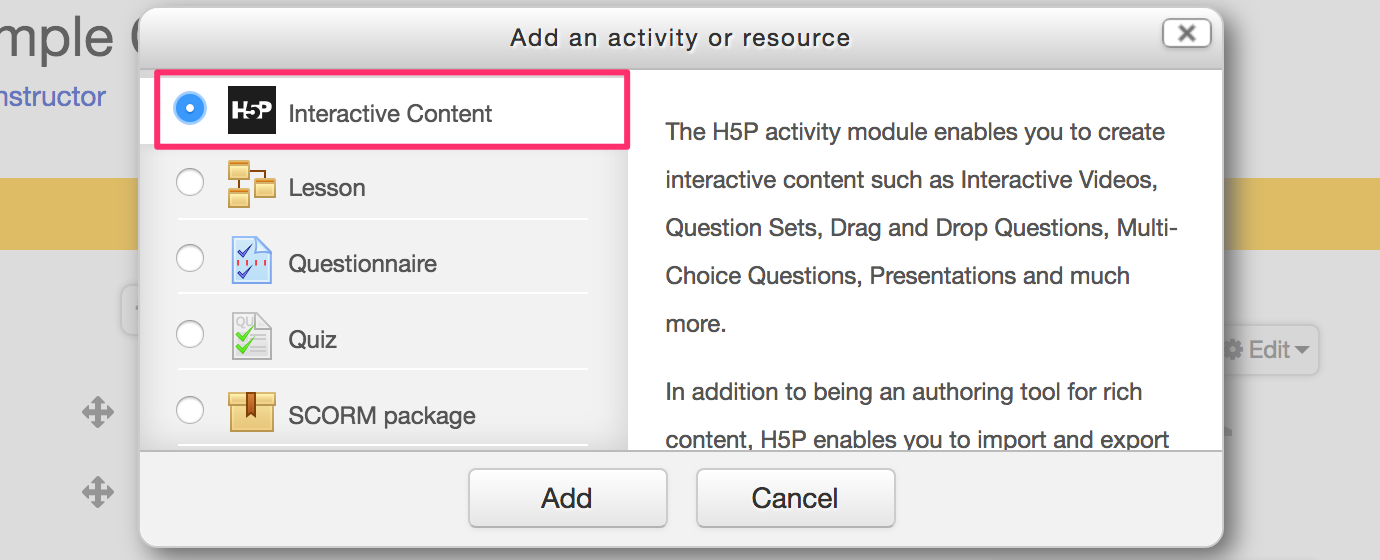Click the gear icon beside Edit

[1234, 350]
